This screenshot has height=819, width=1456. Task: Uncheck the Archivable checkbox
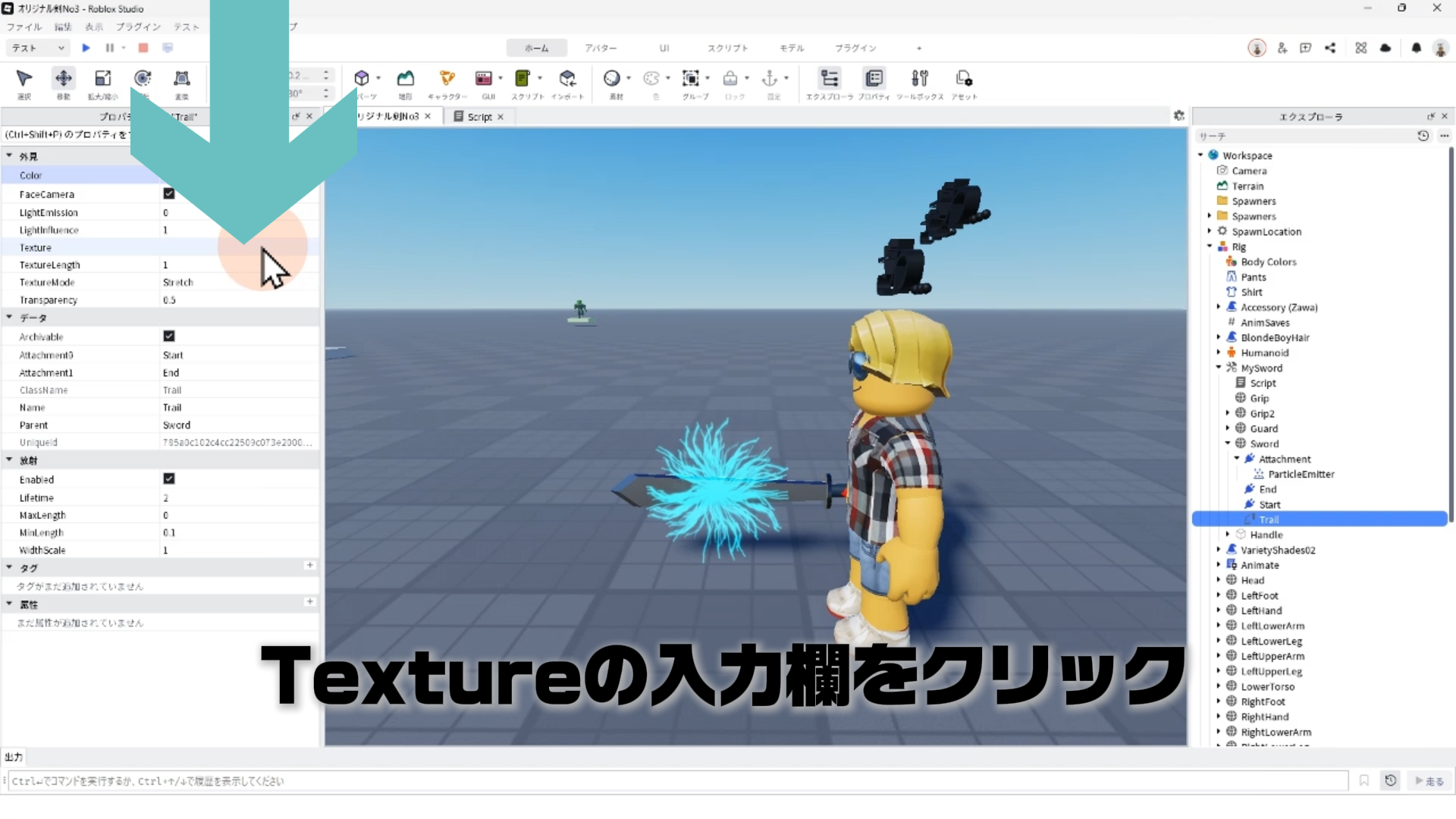click(x=169, y=336)
